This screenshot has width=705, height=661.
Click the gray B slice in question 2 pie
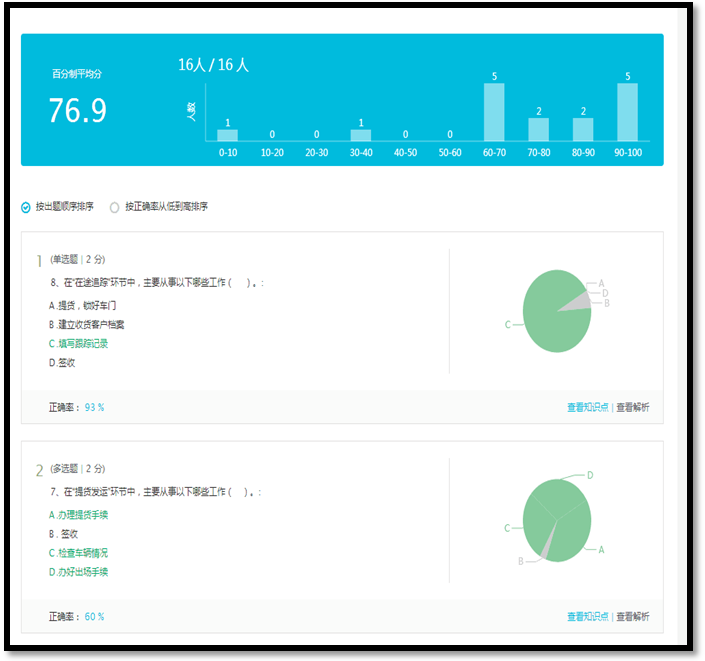[546, 543]
